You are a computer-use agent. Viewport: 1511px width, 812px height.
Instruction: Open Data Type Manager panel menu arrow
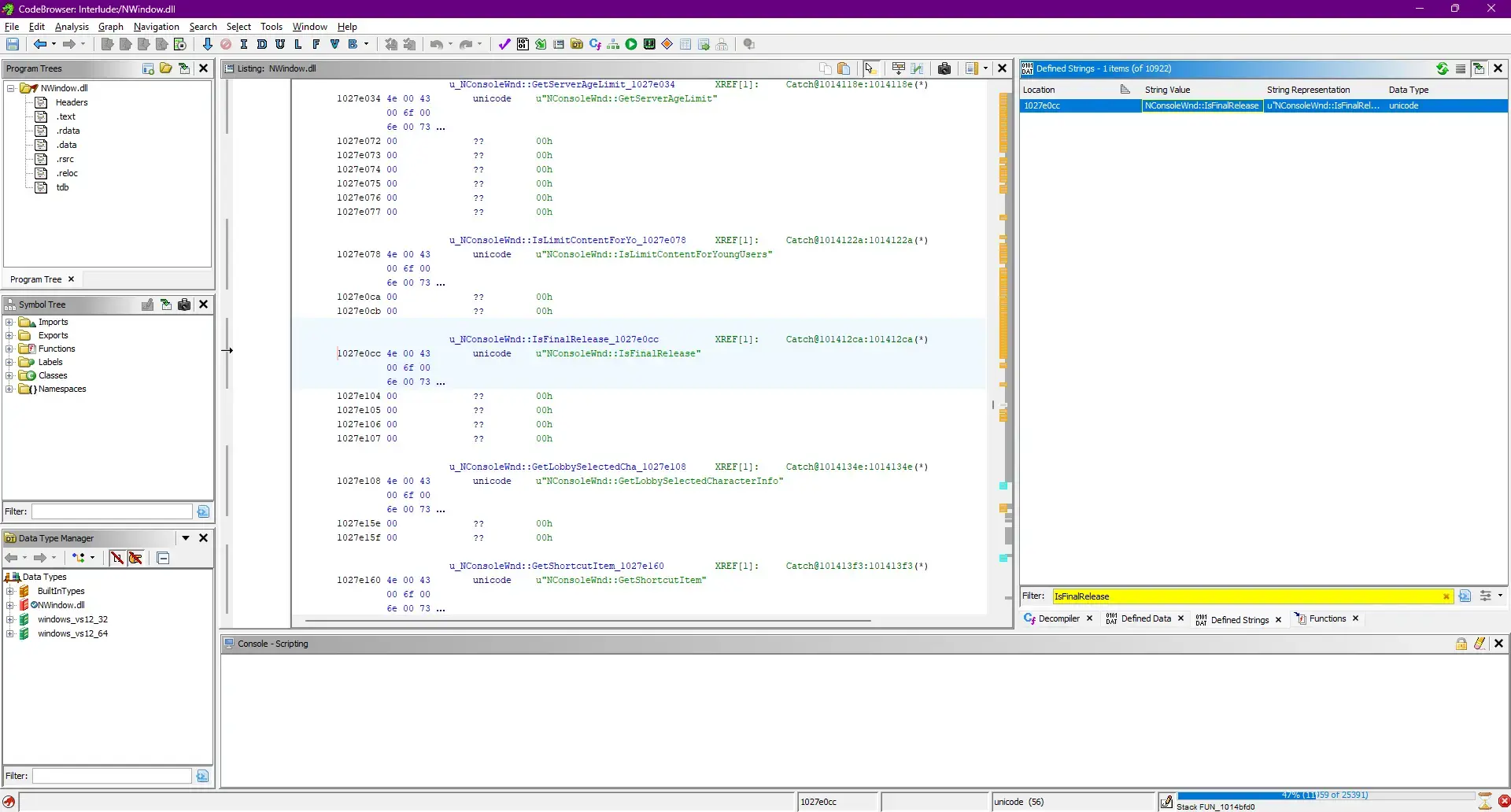[x=186, y=538]
